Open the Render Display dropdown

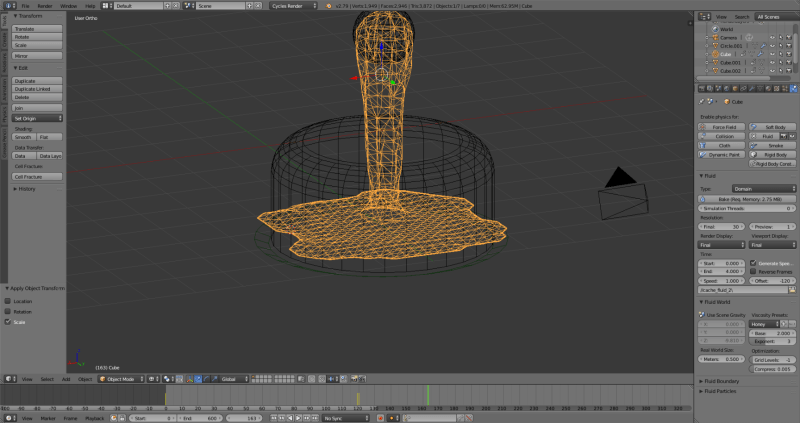721,245
